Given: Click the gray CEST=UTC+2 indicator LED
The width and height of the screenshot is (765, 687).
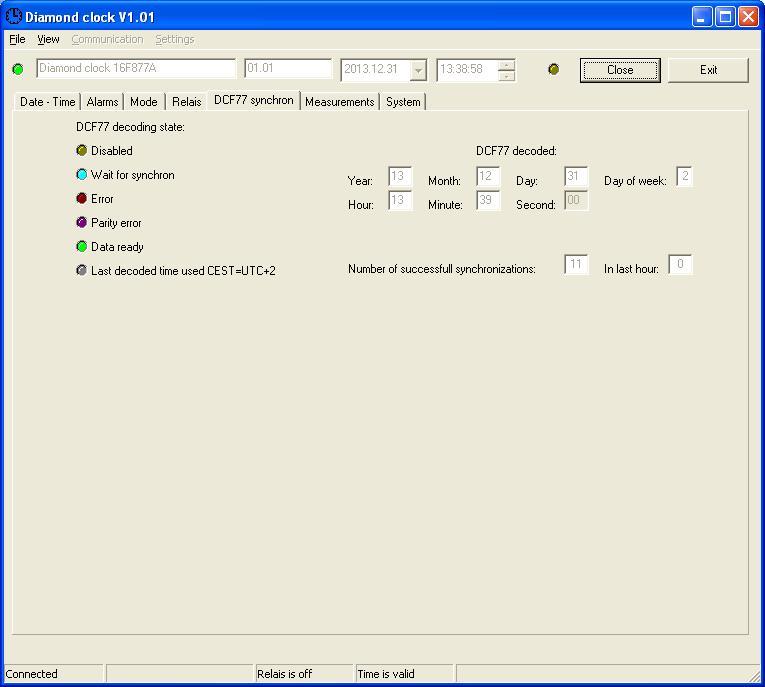Looking at the screenshot, I should pos(81,270).
